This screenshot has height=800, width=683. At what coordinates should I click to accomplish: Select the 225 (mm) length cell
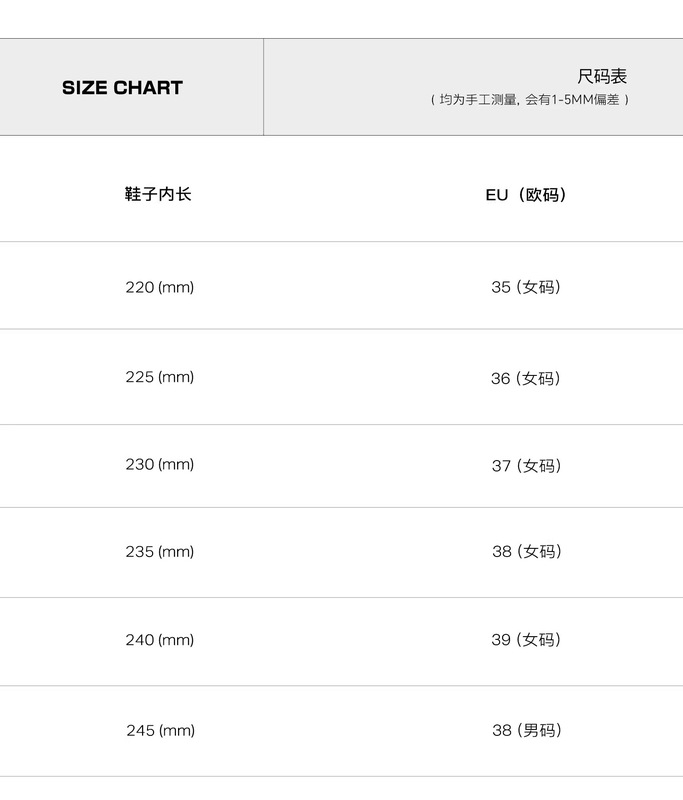(160, 377)
